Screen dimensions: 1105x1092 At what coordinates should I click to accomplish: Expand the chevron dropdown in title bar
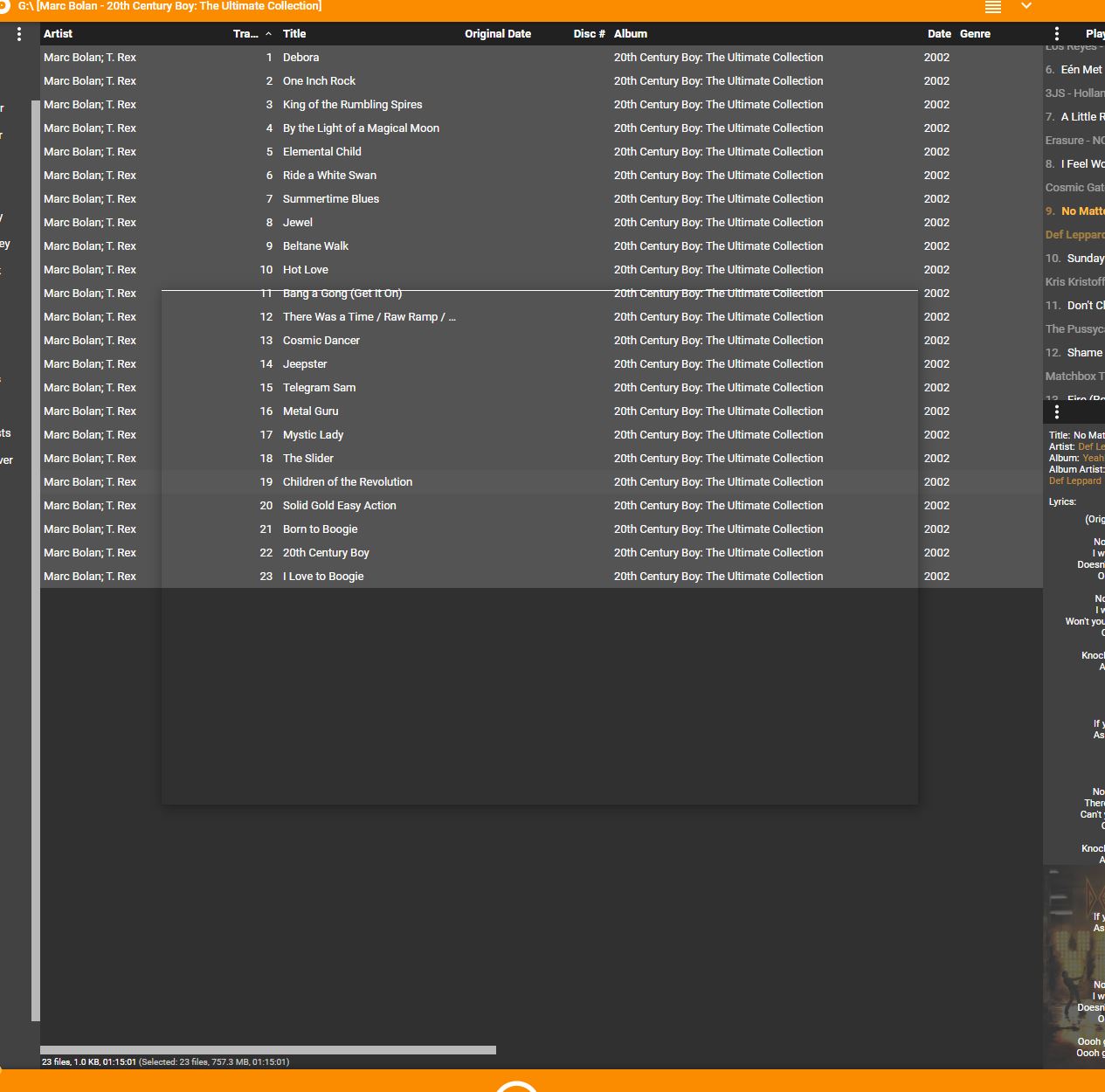coord(1026,6)
